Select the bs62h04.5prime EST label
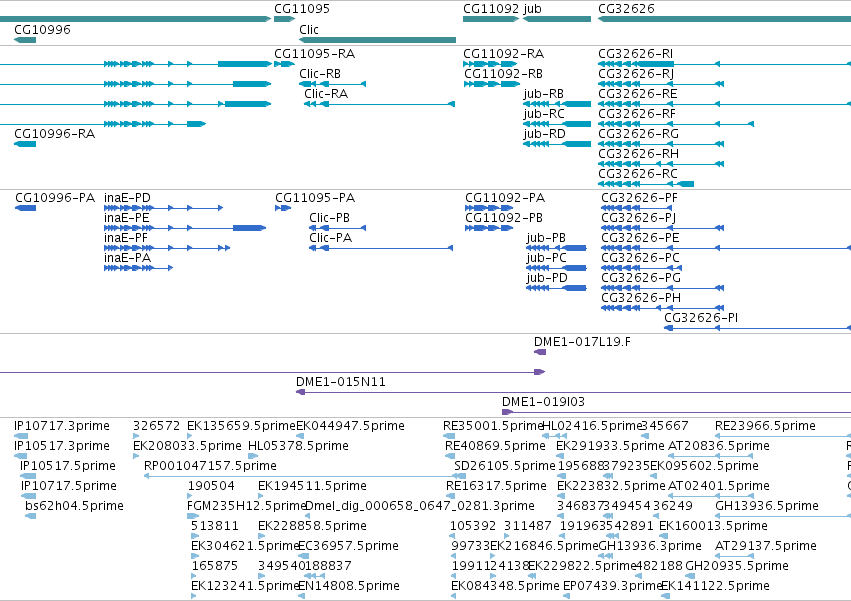 click(x=74, y=506)
